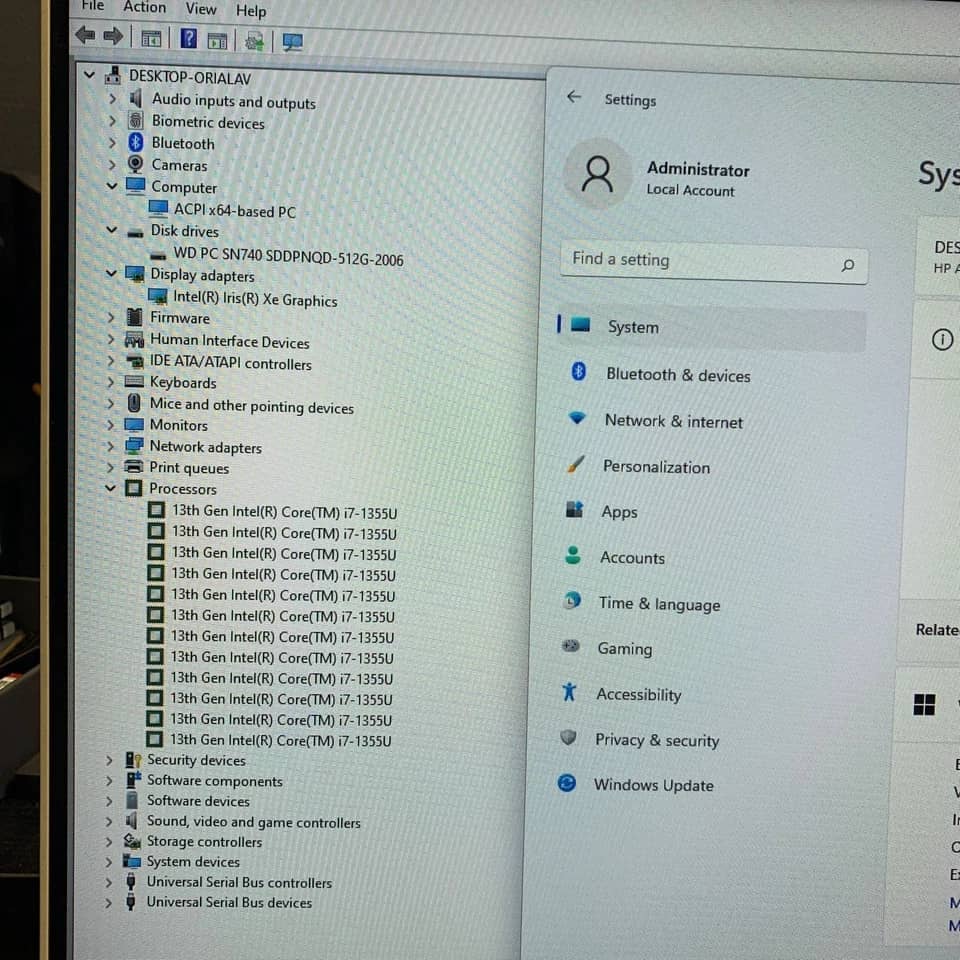Open Bluetooth & devices settings

678,375
